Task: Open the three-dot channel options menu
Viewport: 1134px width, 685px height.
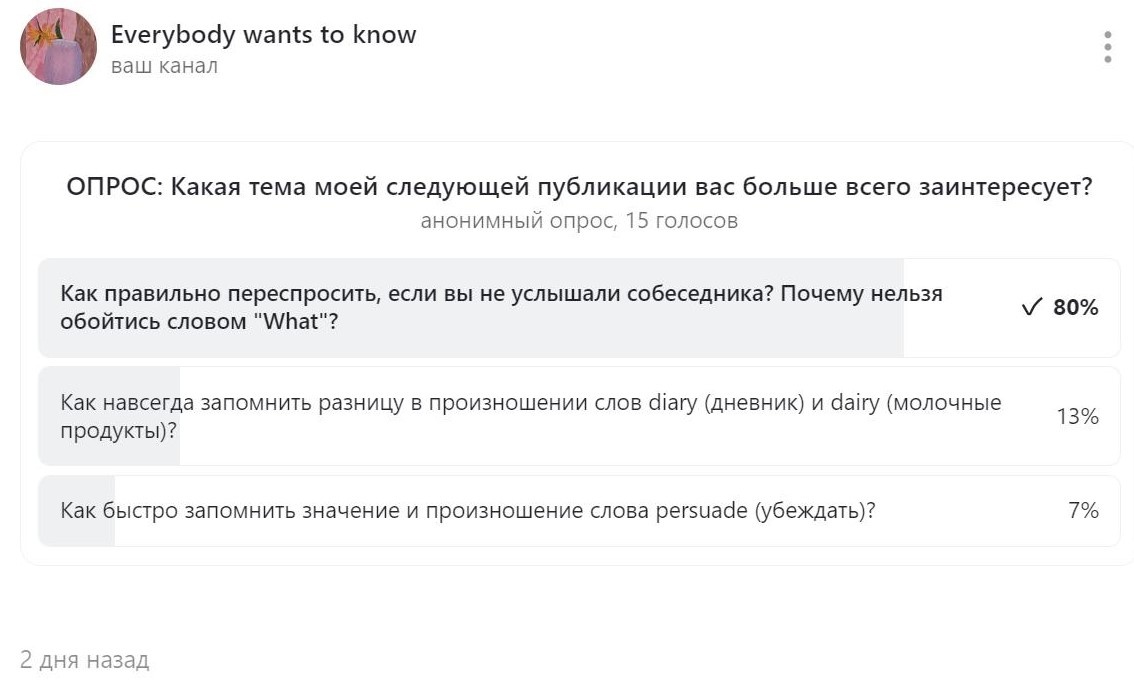Action: click(1107, 46)
